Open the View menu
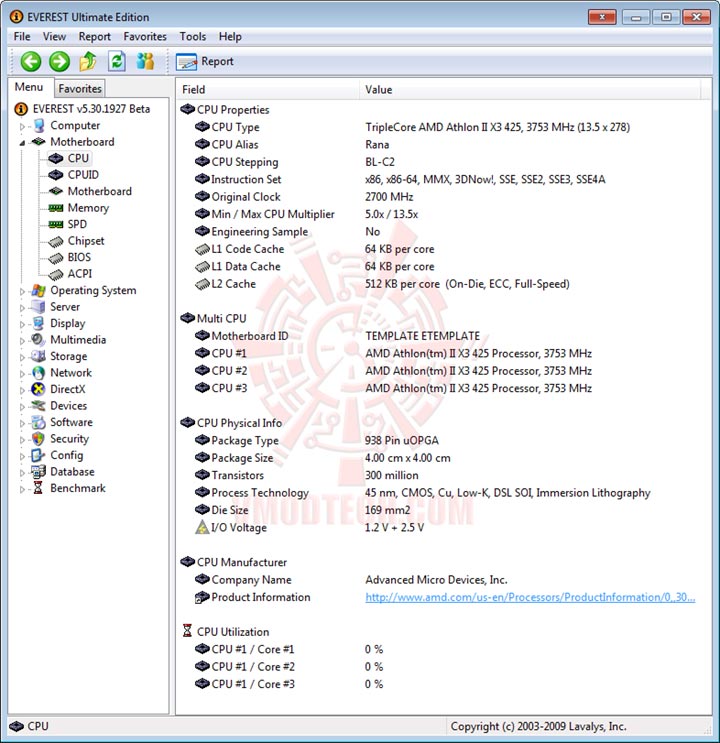Image resolution: width=720 pixels, height=743 pixels. (x=54, y=36)
